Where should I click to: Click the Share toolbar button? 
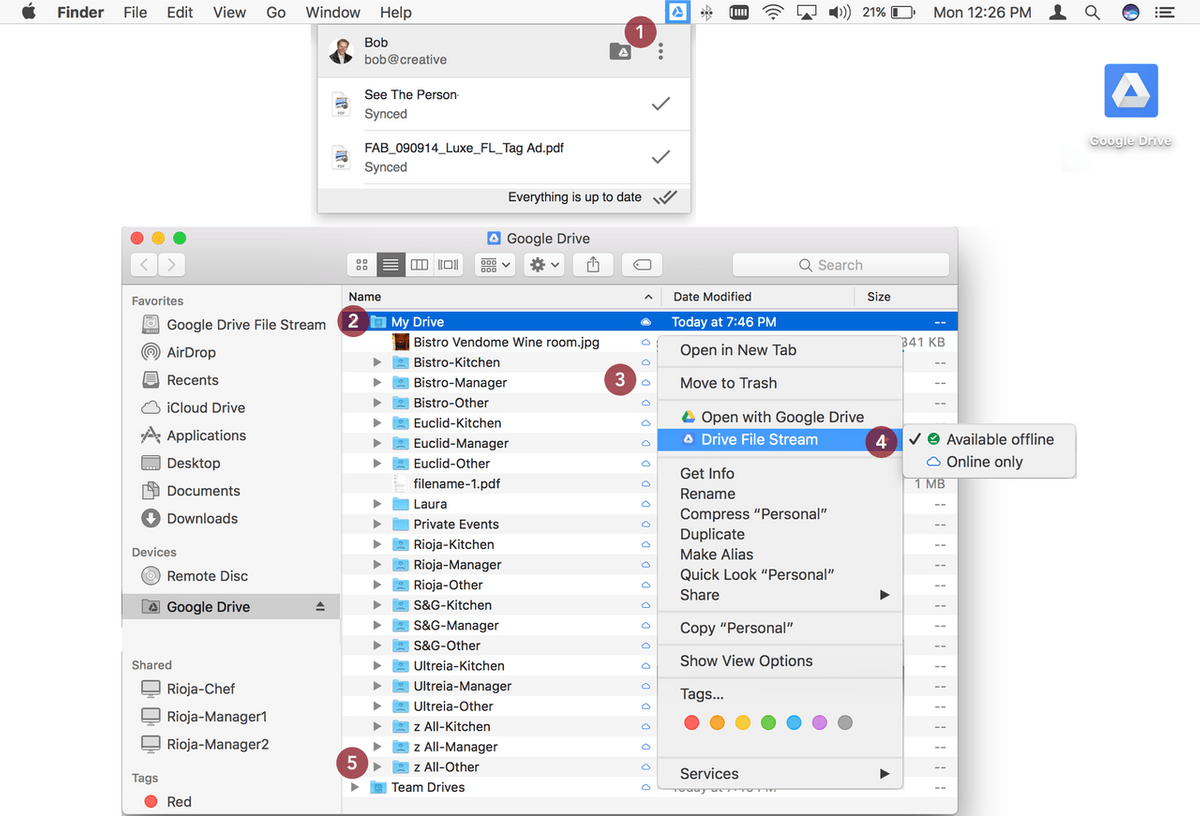(x=593, y=265)
